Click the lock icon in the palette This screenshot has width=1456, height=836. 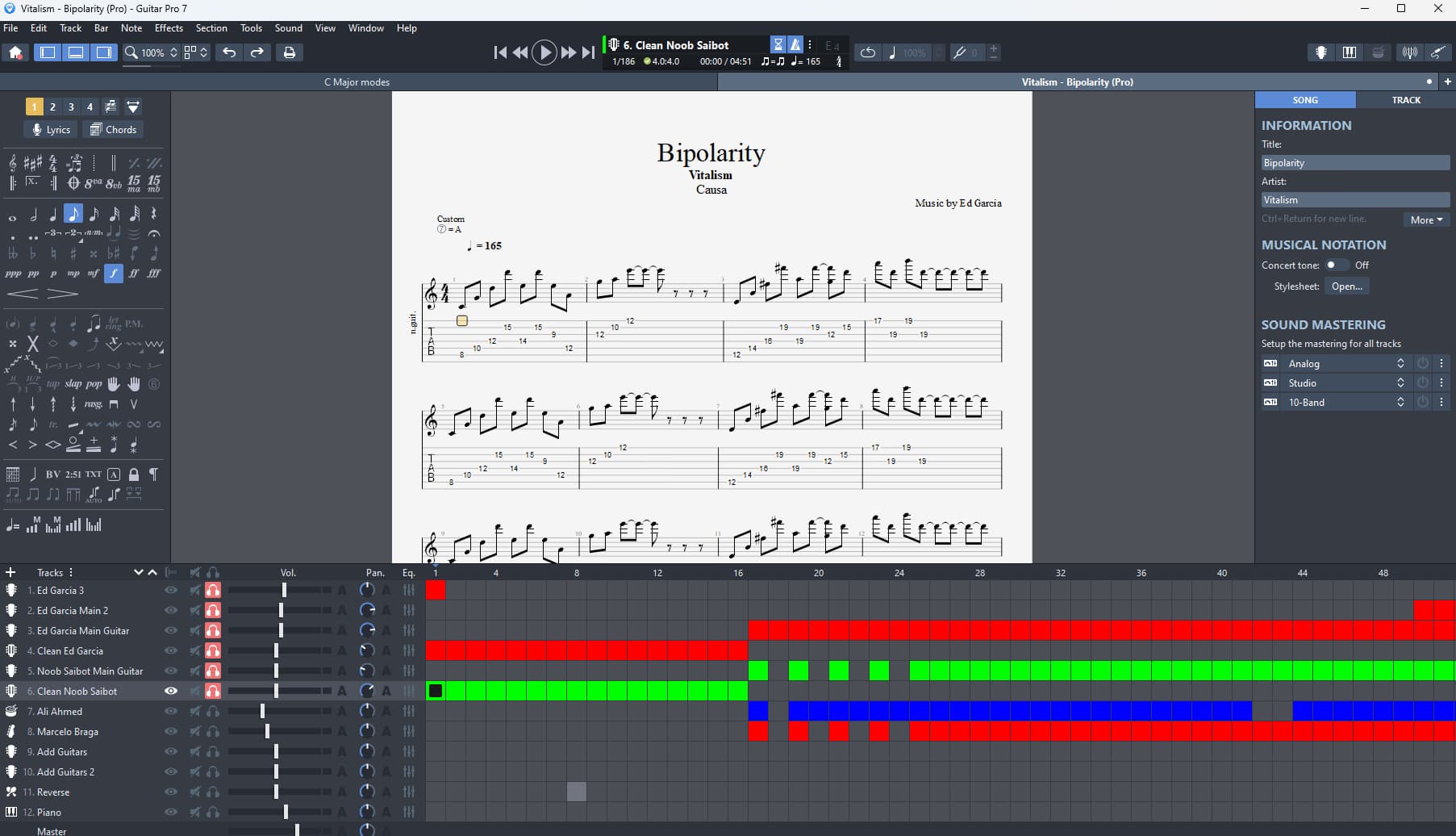coord(134,474)
